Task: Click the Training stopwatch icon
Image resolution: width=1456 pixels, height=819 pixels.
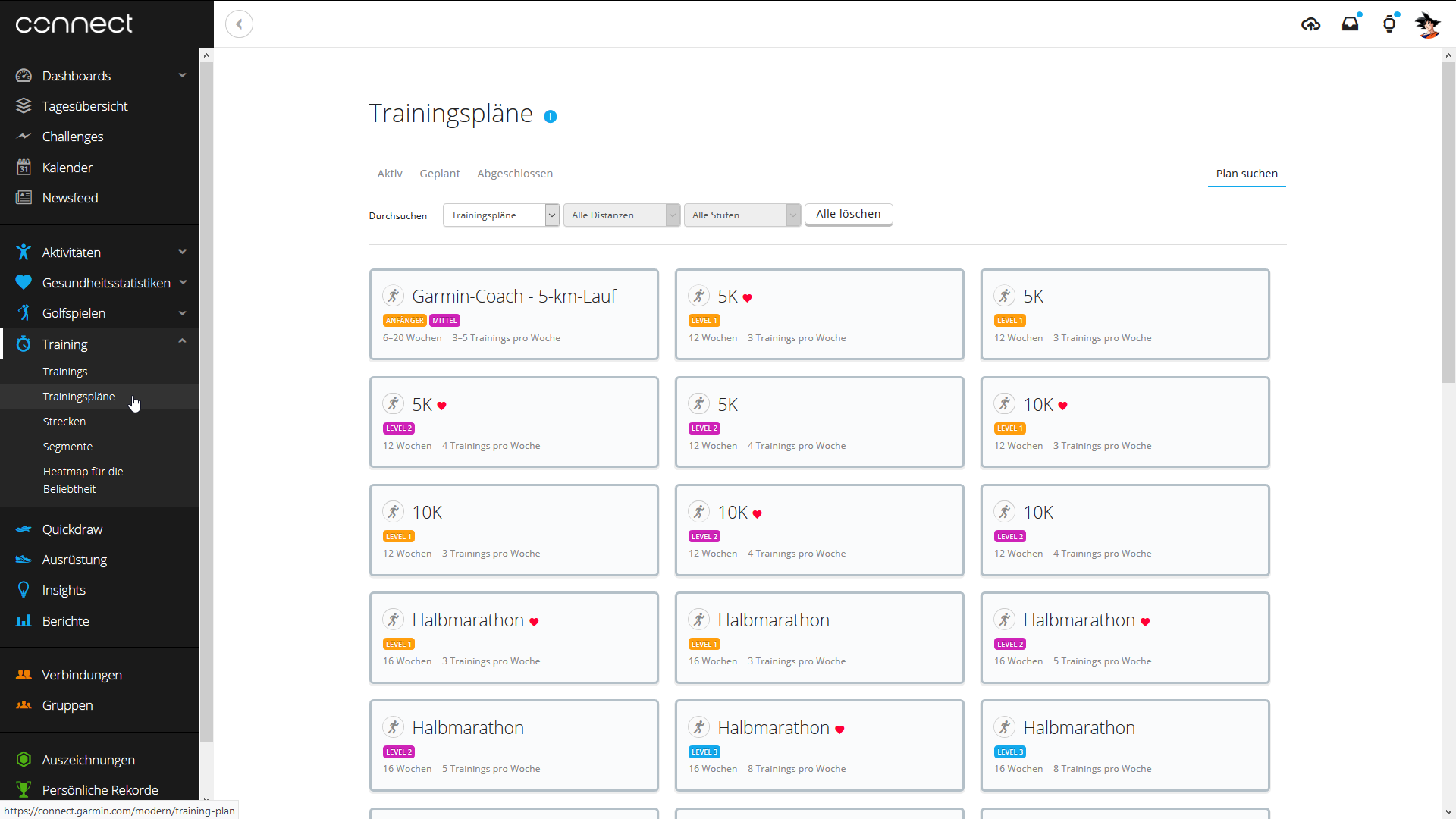Action: pos(24,344)
